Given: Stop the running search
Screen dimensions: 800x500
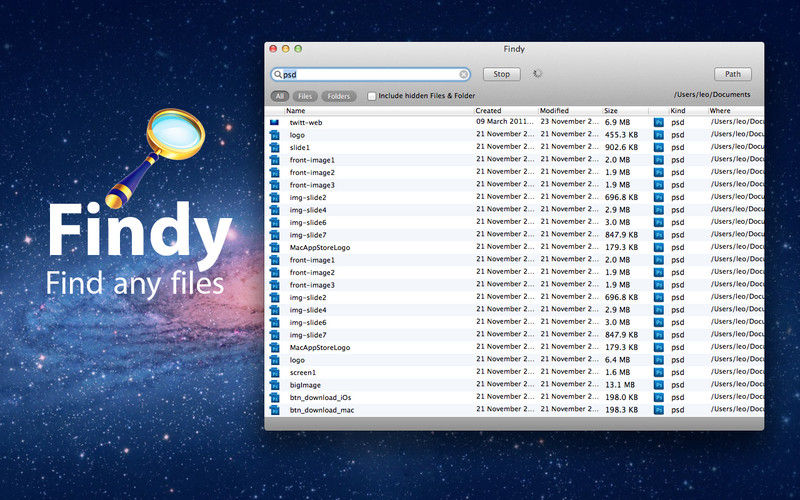Looking at the screenshot, I should [x=502, y=74].
